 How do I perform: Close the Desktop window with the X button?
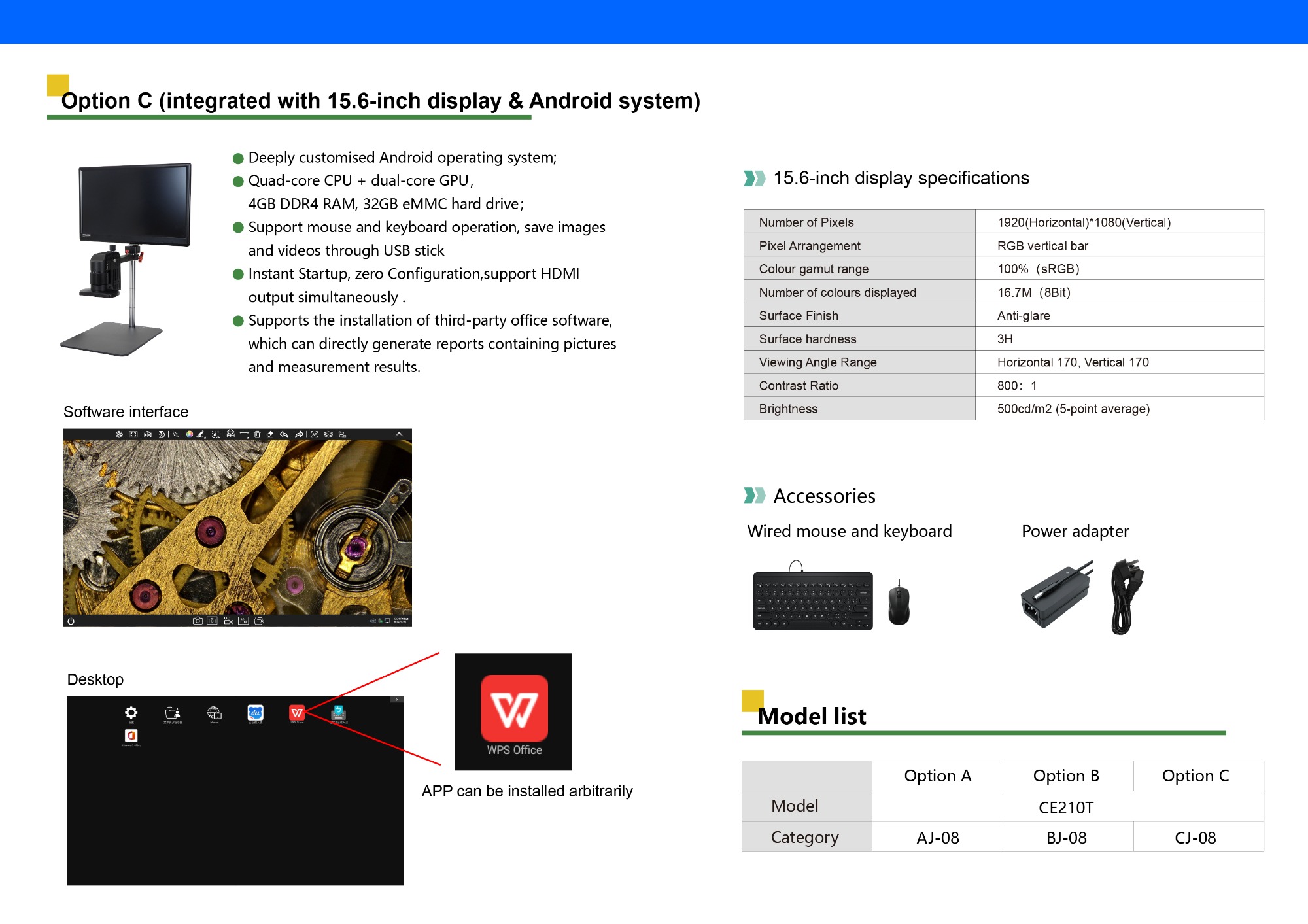(396, 700)
